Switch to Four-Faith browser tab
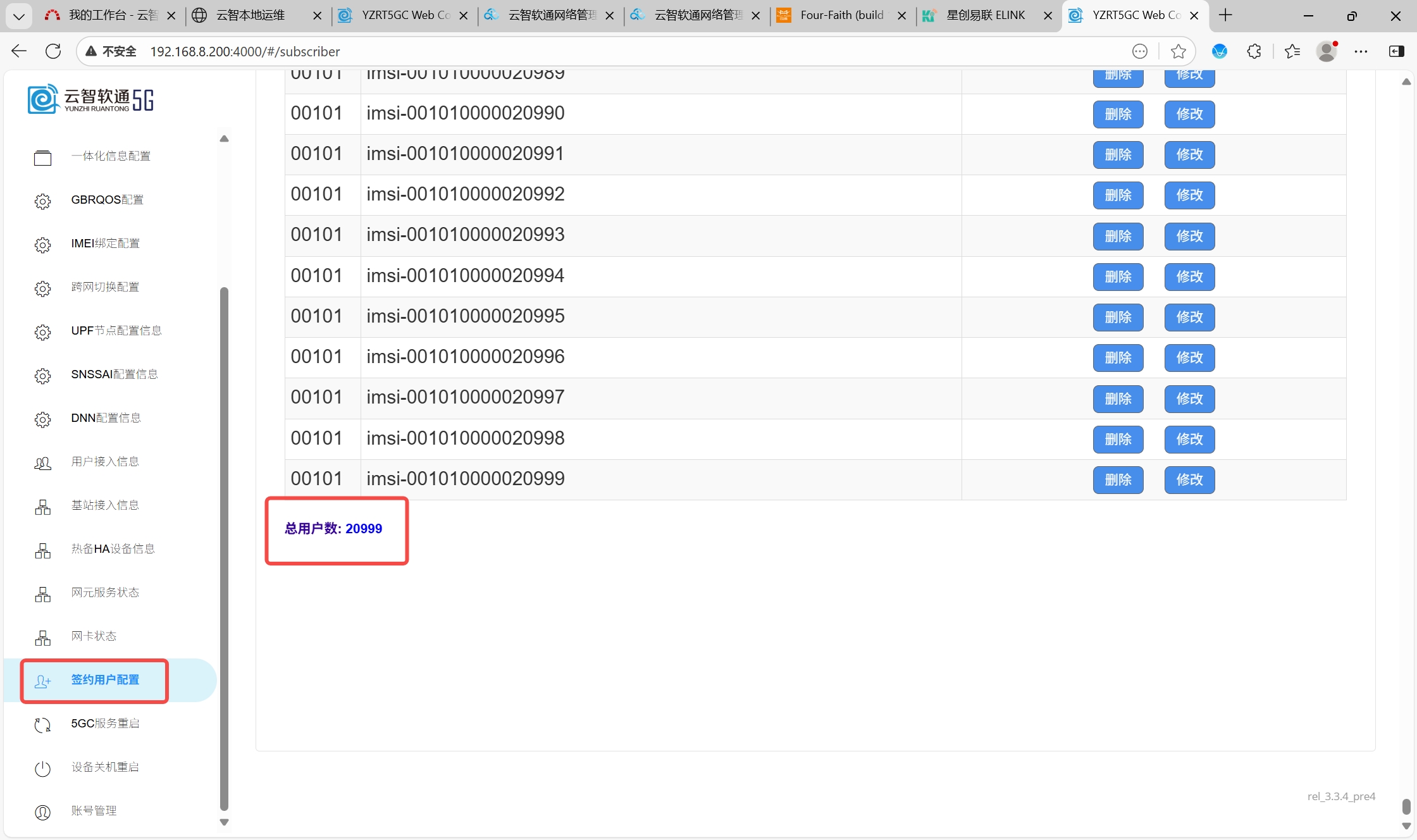The image size is (1417, 840). pos(841,15)
